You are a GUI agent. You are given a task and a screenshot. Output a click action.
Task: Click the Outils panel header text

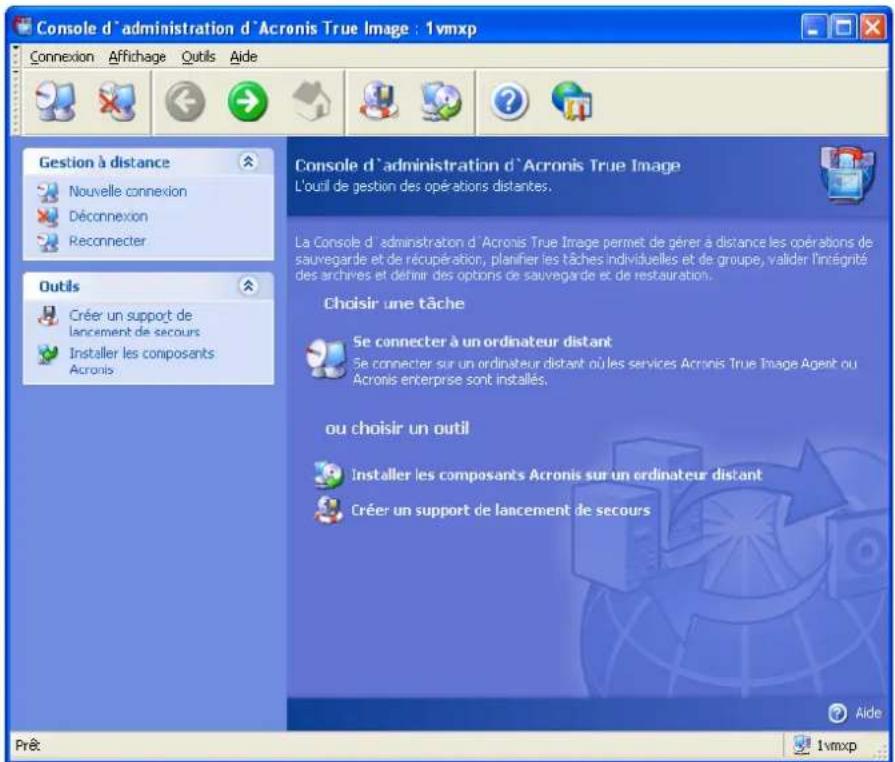coord(59,287)
